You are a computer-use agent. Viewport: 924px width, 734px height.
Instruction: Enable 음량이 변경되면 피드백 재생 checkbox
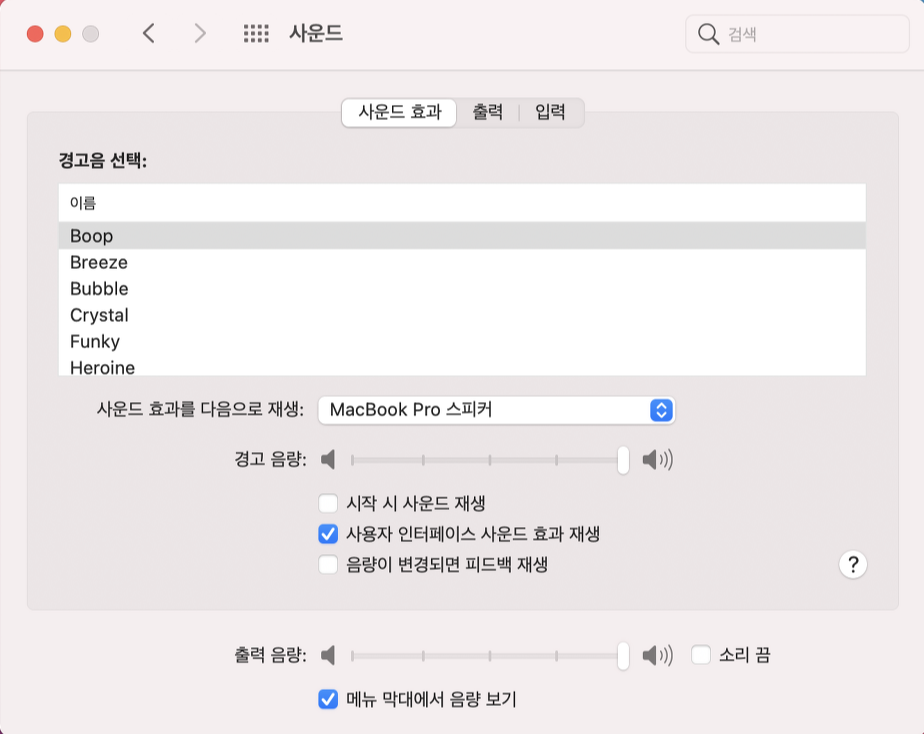(328, 565)
